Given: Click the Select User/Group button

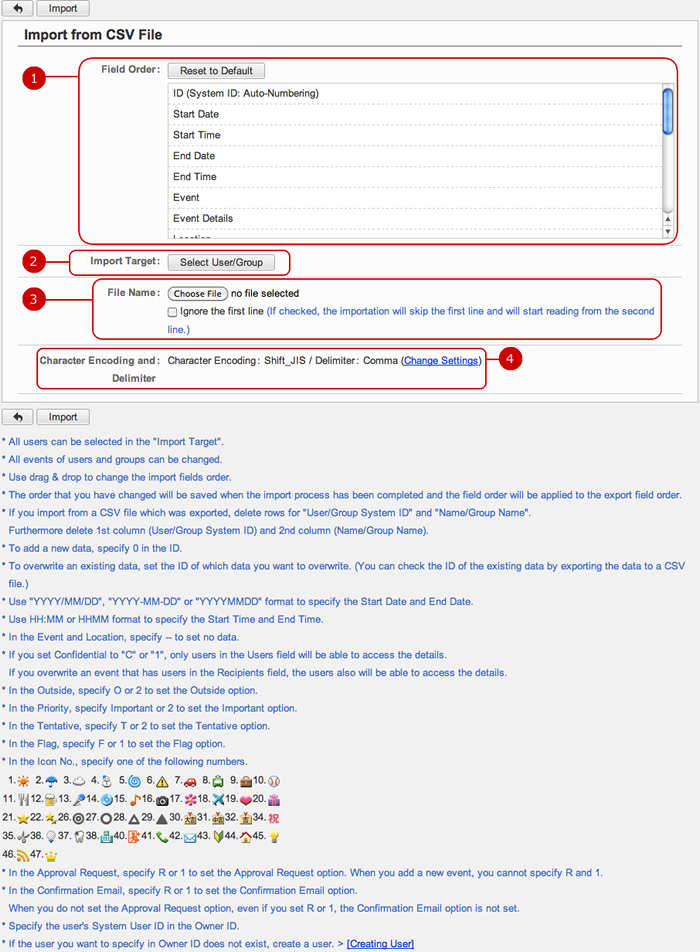Looking at the screenshot, I should click(221, 262).
